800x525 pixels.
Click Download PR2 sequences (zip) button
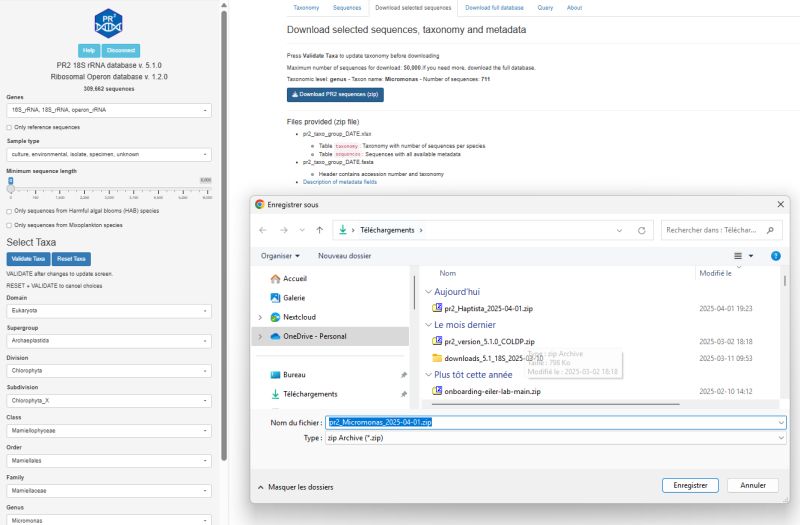coord(335,94)
